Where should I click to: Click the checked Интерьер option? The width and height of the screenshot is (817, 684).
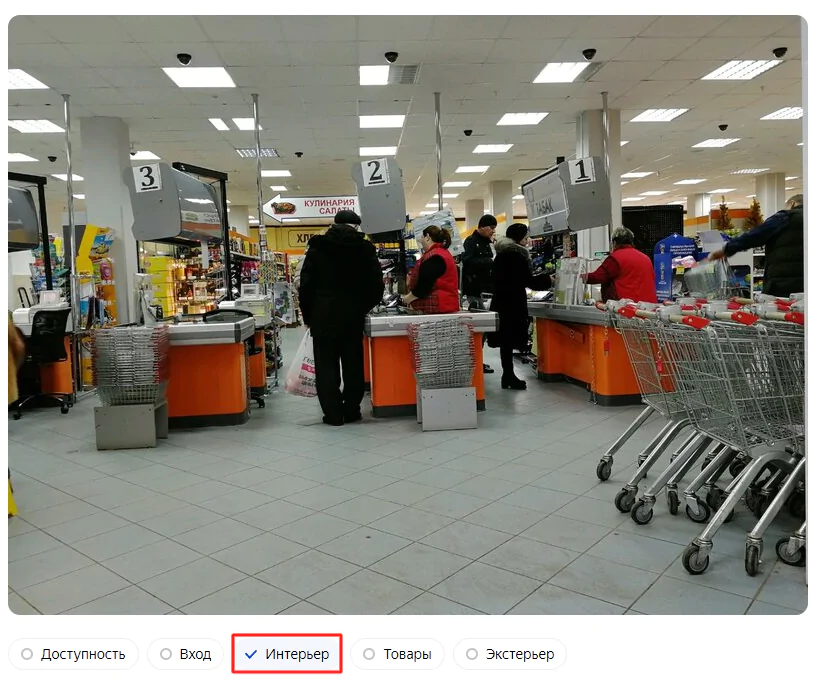coord(287,654)
